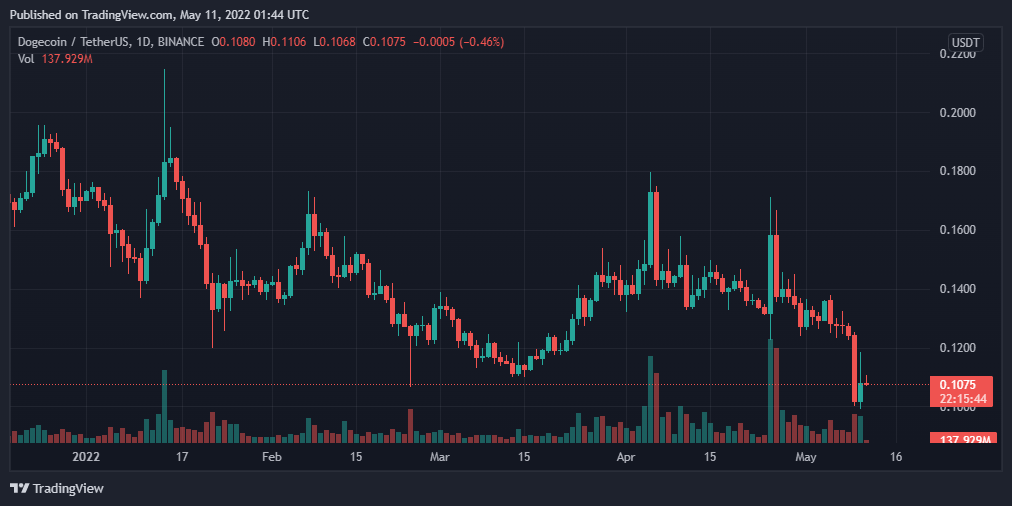Viewport: 1012px width, 506px height.
Task: Click the Feb date axis label
Action: pos(272,457)
